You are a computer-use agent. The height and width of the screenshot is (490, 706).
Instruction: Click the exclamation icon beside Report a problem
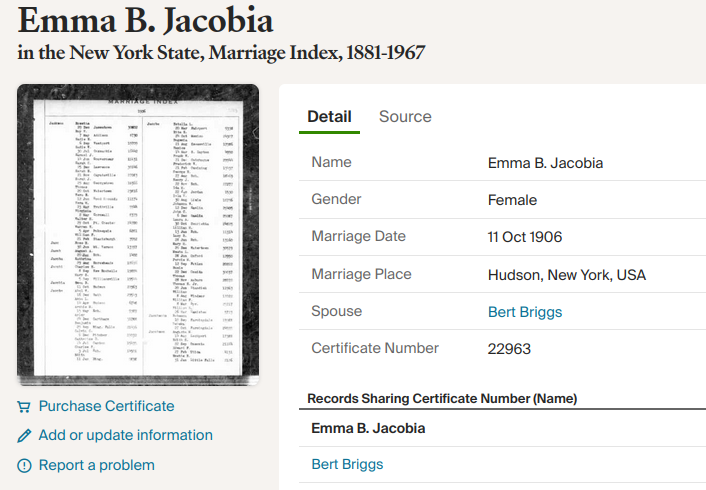[x=24, y=465]
